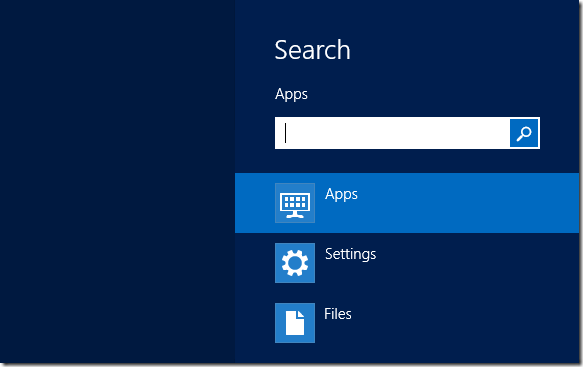This screenshot has width=583, height=367.
Task: Click the Apps subtitle above the search box
Action: click(x=291, y=94)
